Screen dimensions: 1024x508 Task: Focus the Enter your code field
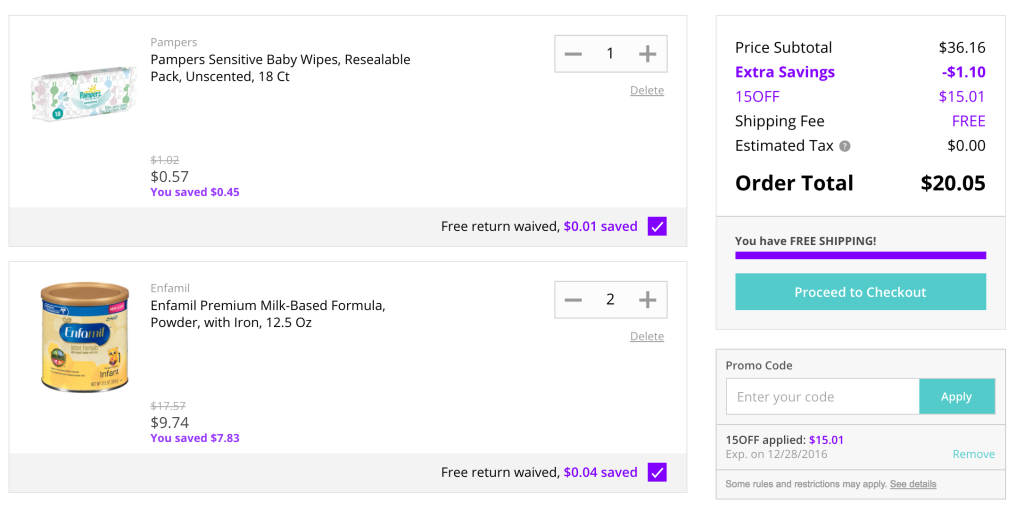823,396
